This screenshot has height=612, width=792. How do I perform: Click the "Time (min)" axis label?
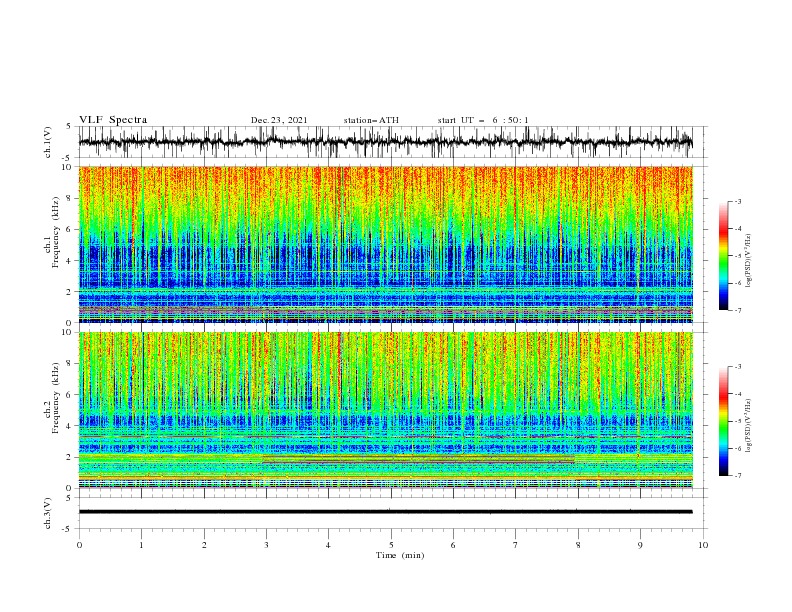(x=400, y=555)
